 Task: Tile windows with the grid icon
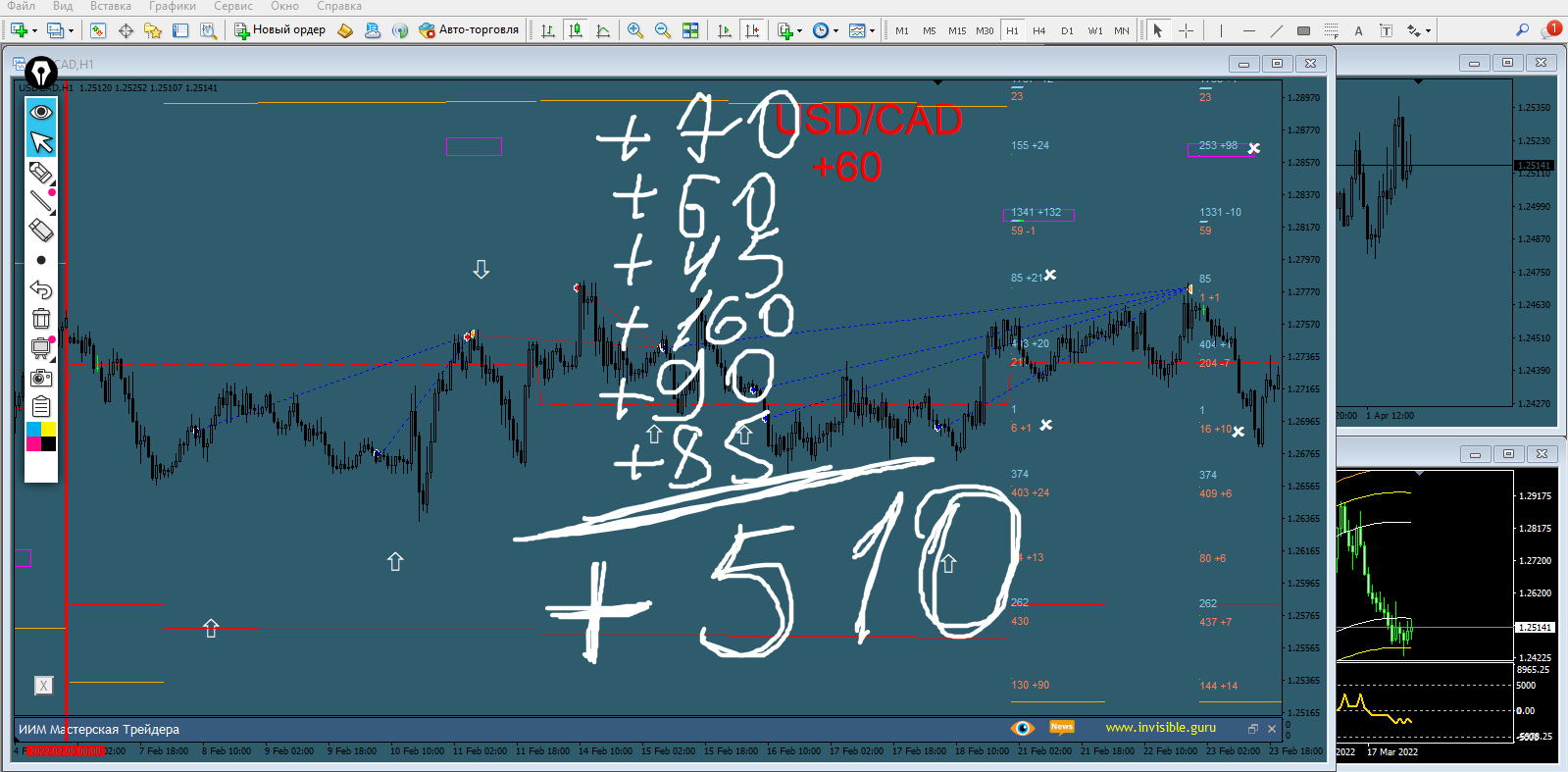(690, 30)
